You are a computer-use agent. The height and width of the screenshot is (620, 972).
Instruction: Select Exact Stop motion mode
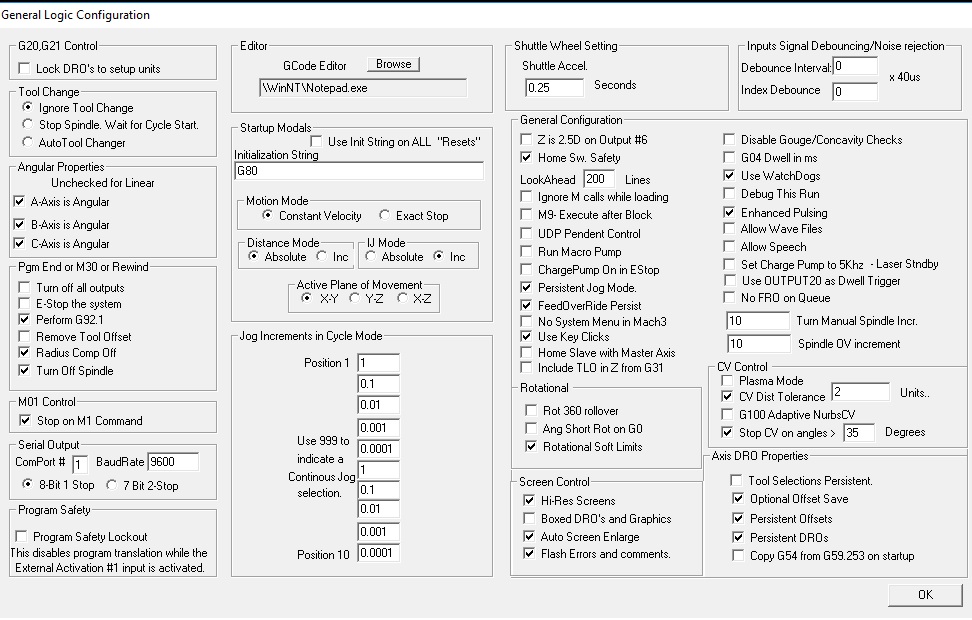[384, 215]
